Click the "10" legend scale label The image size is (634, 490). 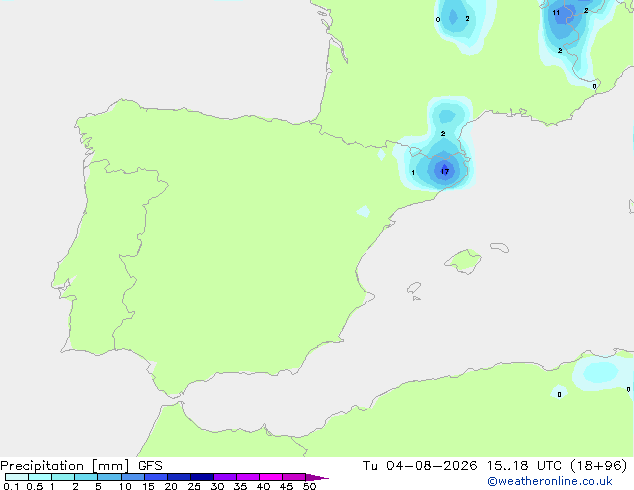pos(125,486)
